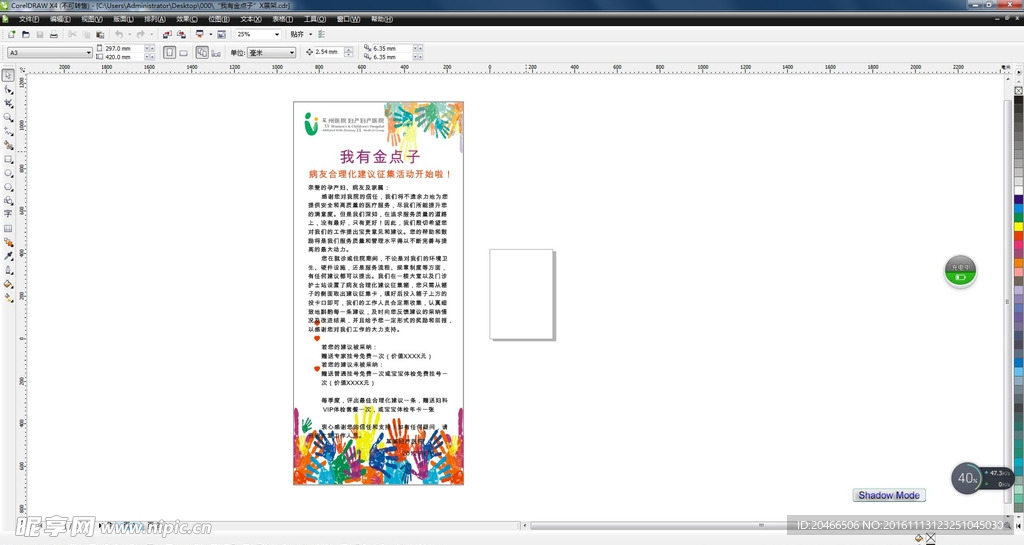Select the Text tool (字)
The height and width of the screenshot is (545, 1024).
(8, 214)
